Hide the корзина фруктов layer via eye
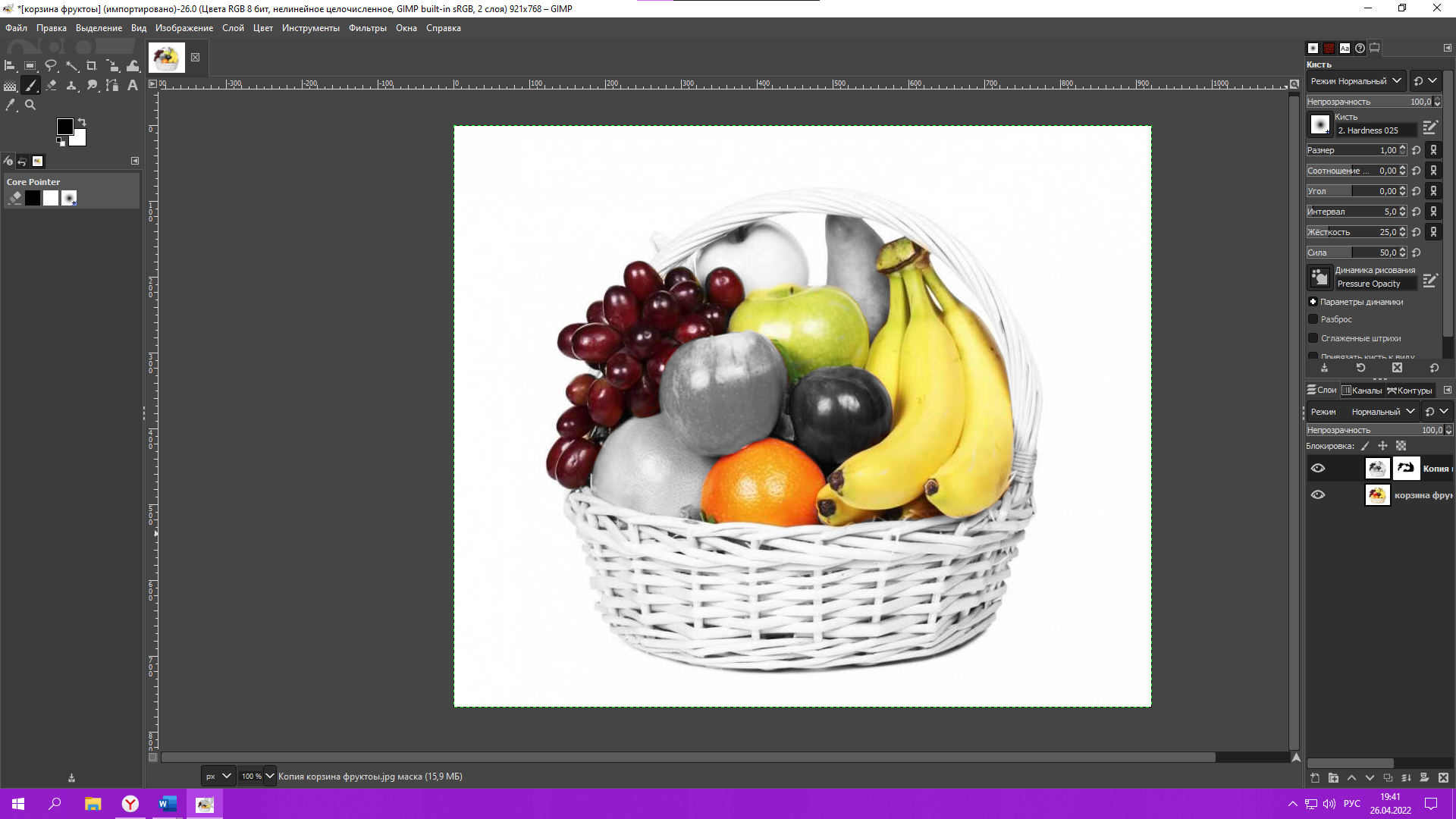The width and height of the screenshot is (1456, 819). point(1318,495)
